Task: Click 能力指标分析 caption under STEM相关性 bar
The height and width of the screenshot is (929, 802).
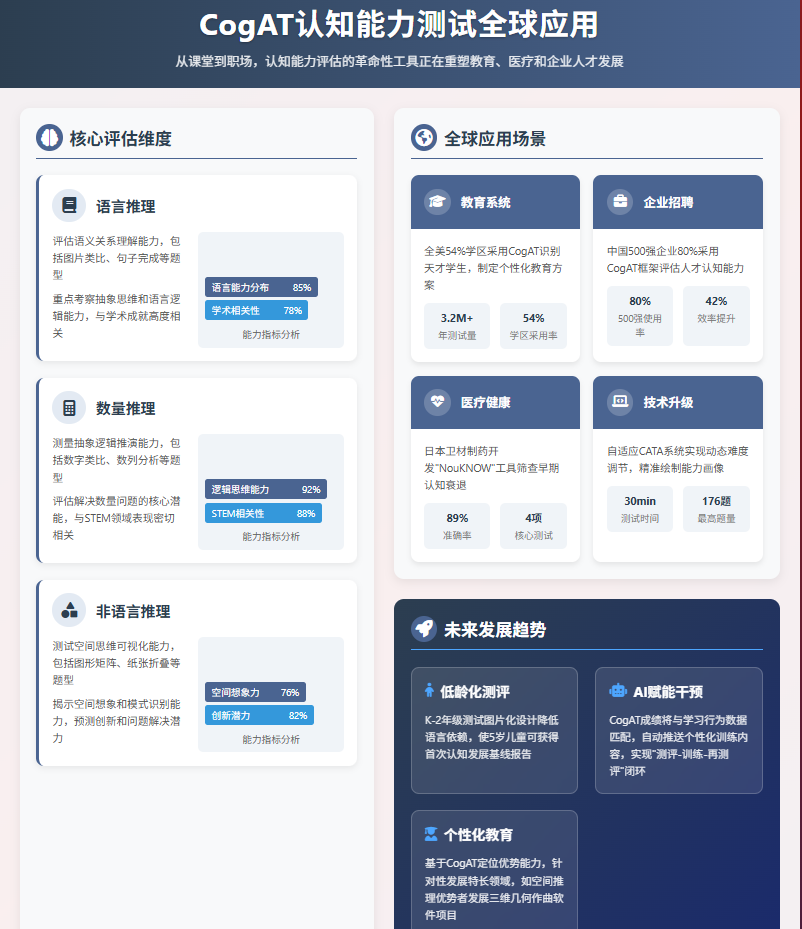Action: (x=271, y=536)
